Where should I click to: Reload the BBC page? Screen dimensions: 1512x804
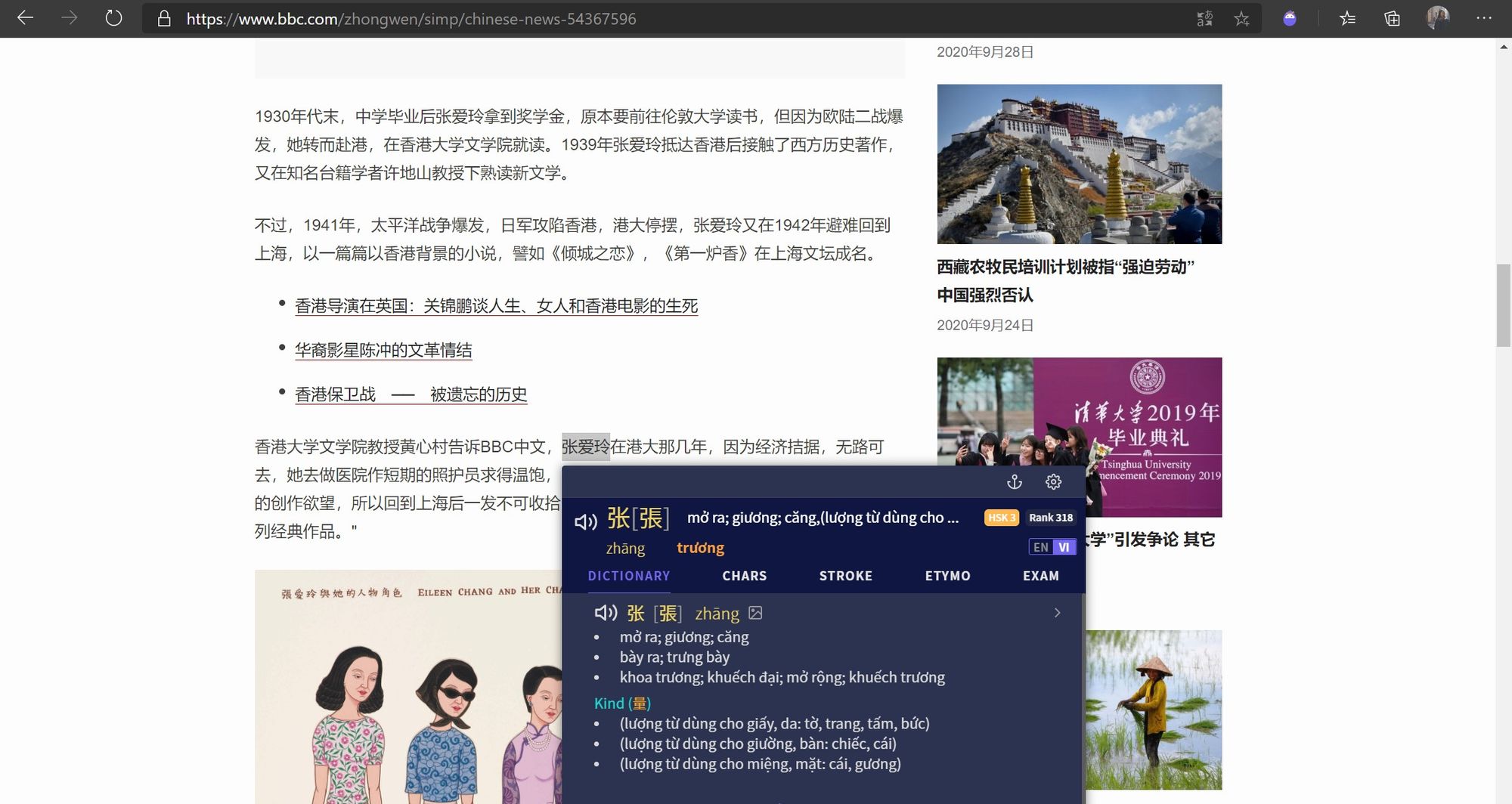click(x=113, y=18)
